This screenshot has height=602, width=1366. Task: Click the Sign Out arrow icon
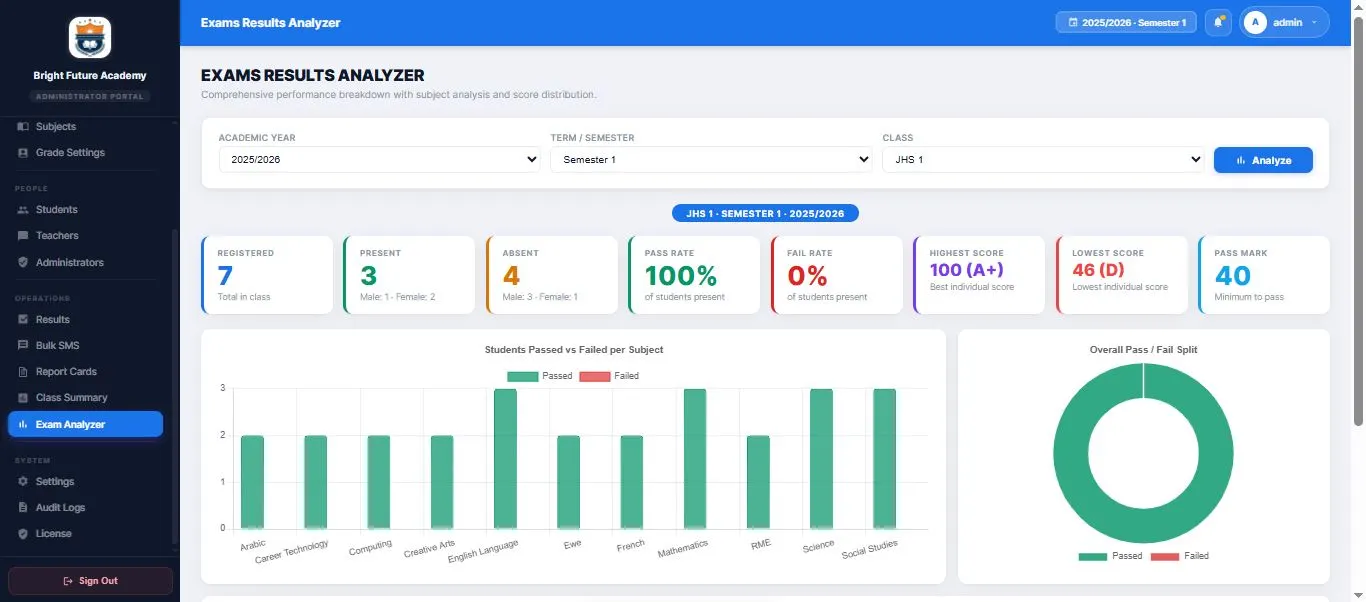68,581
